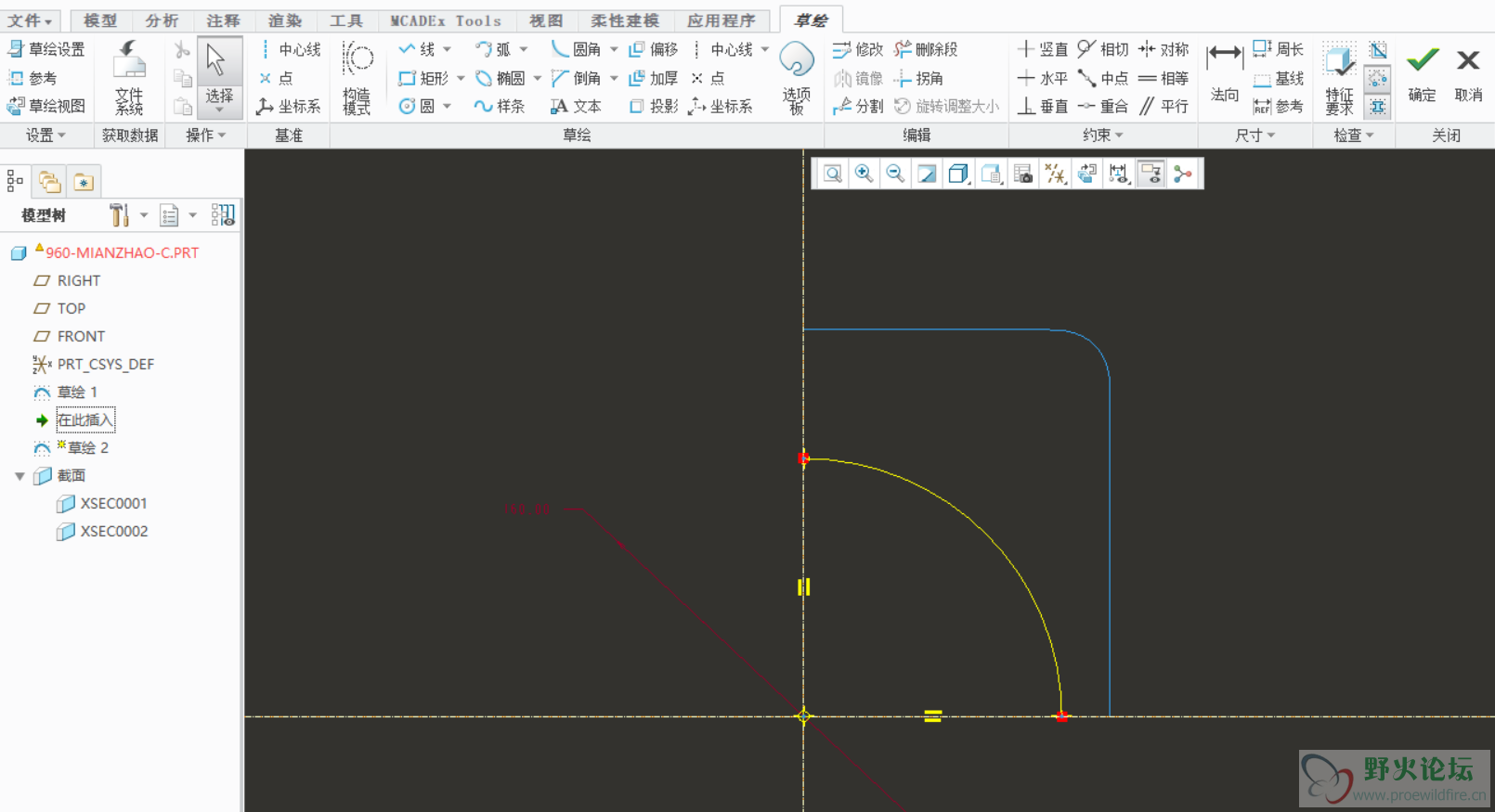
Task: Apply the 对称 symmetric constraint
Action: [x=1163, y=49]
